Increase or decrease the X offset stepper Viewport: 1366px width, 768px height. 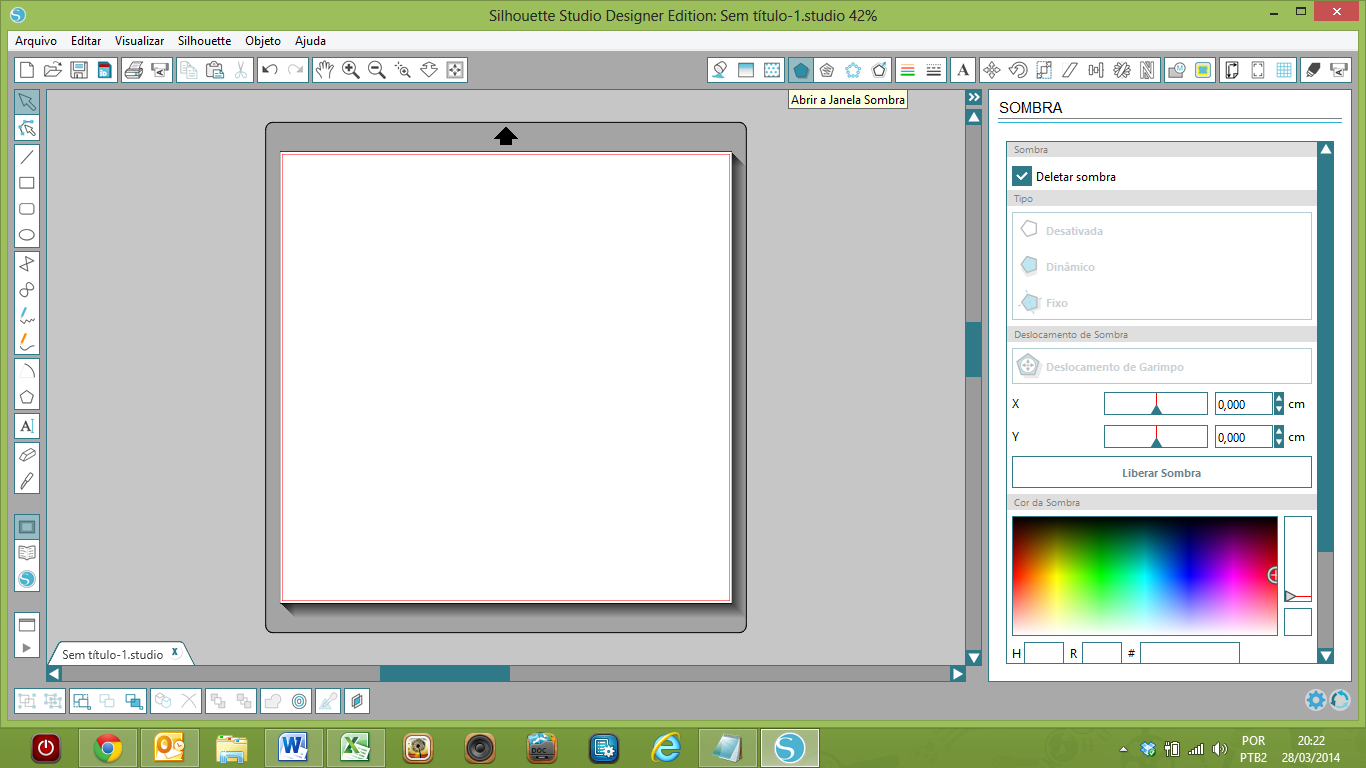point(1279,404)
